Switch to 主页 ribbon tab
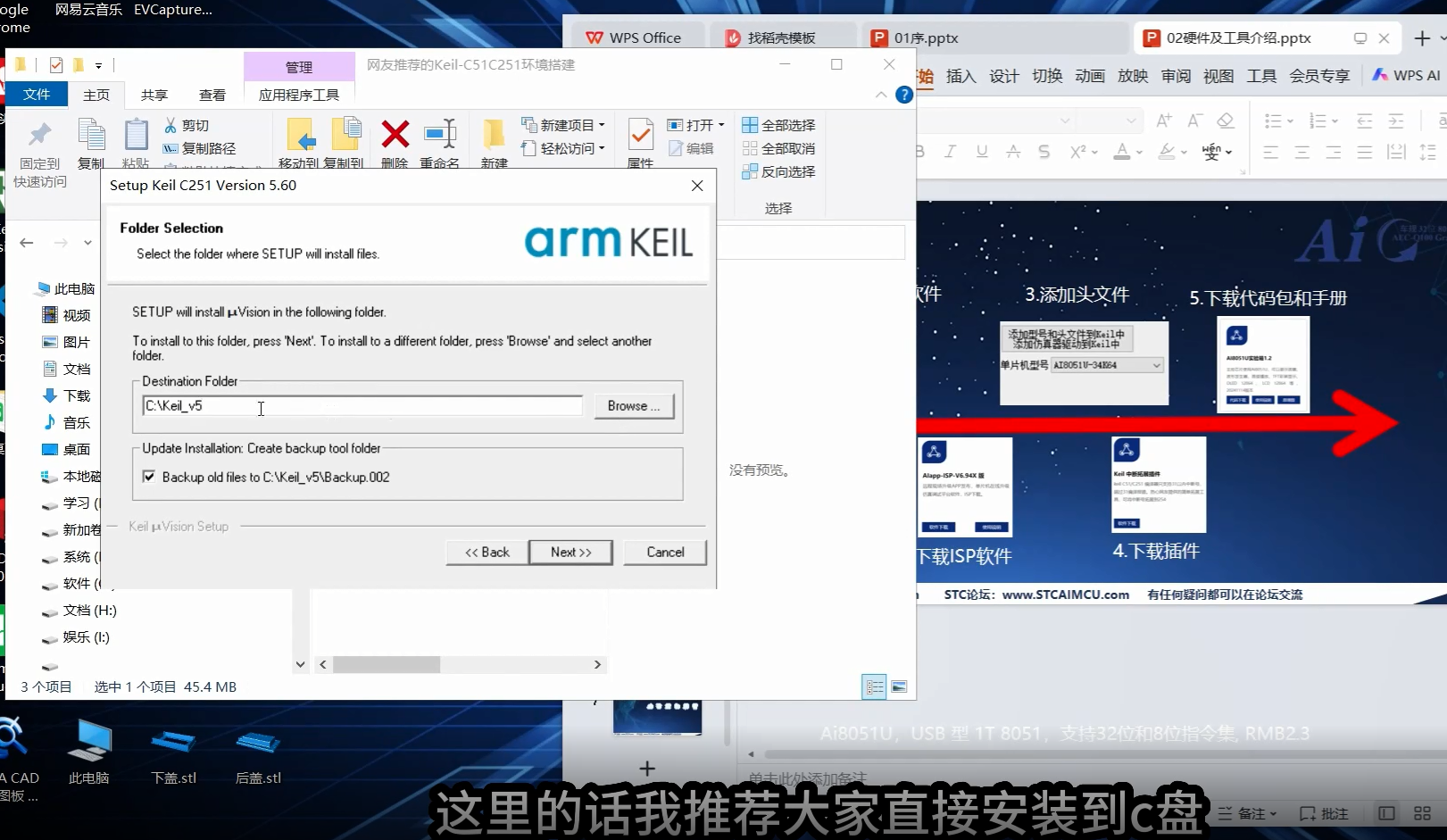 pyautogui.click(x=96, y=95)
